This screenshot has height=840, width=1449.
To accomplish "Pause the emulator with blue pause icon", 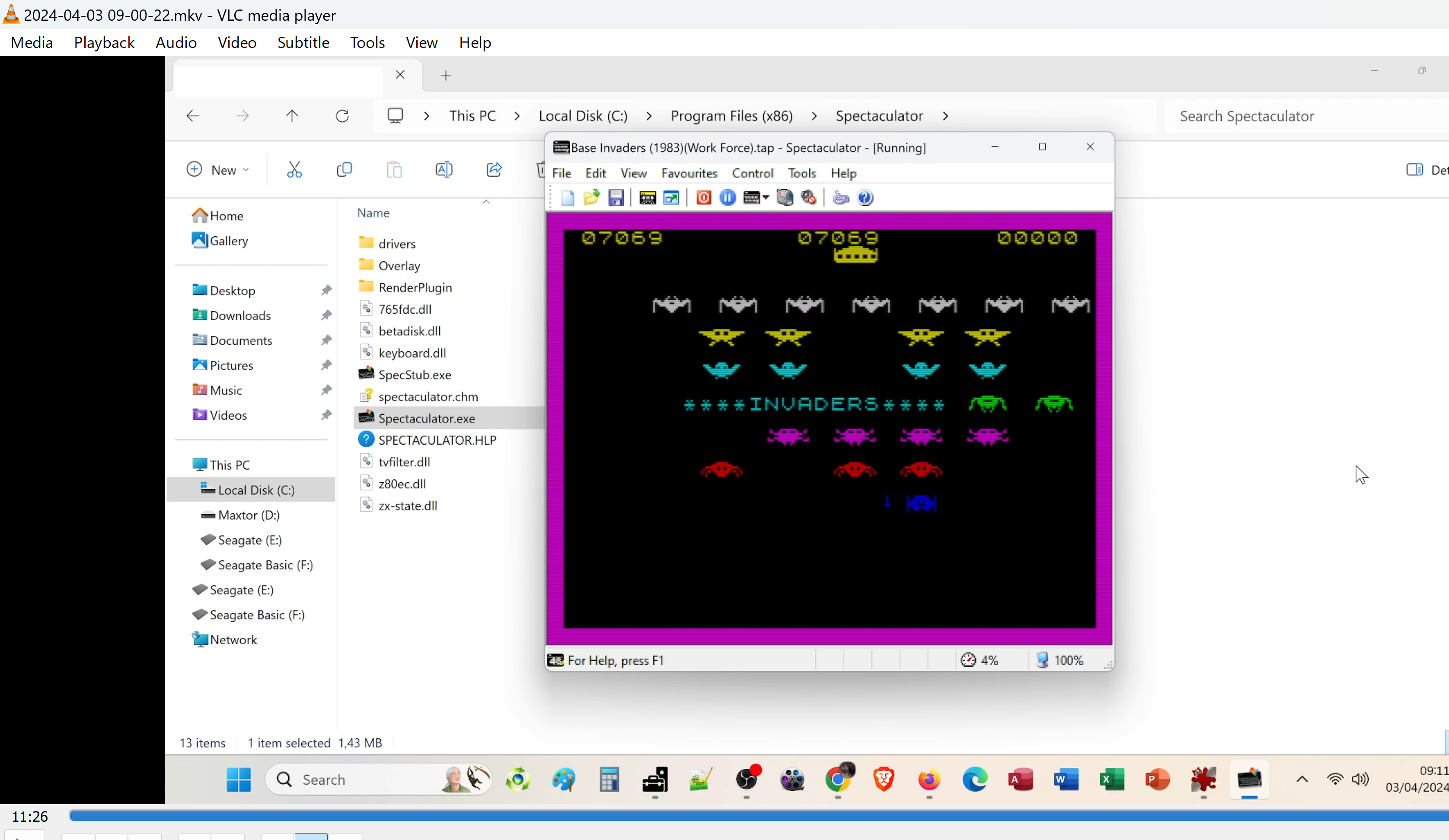I will [x=728, y=198].
